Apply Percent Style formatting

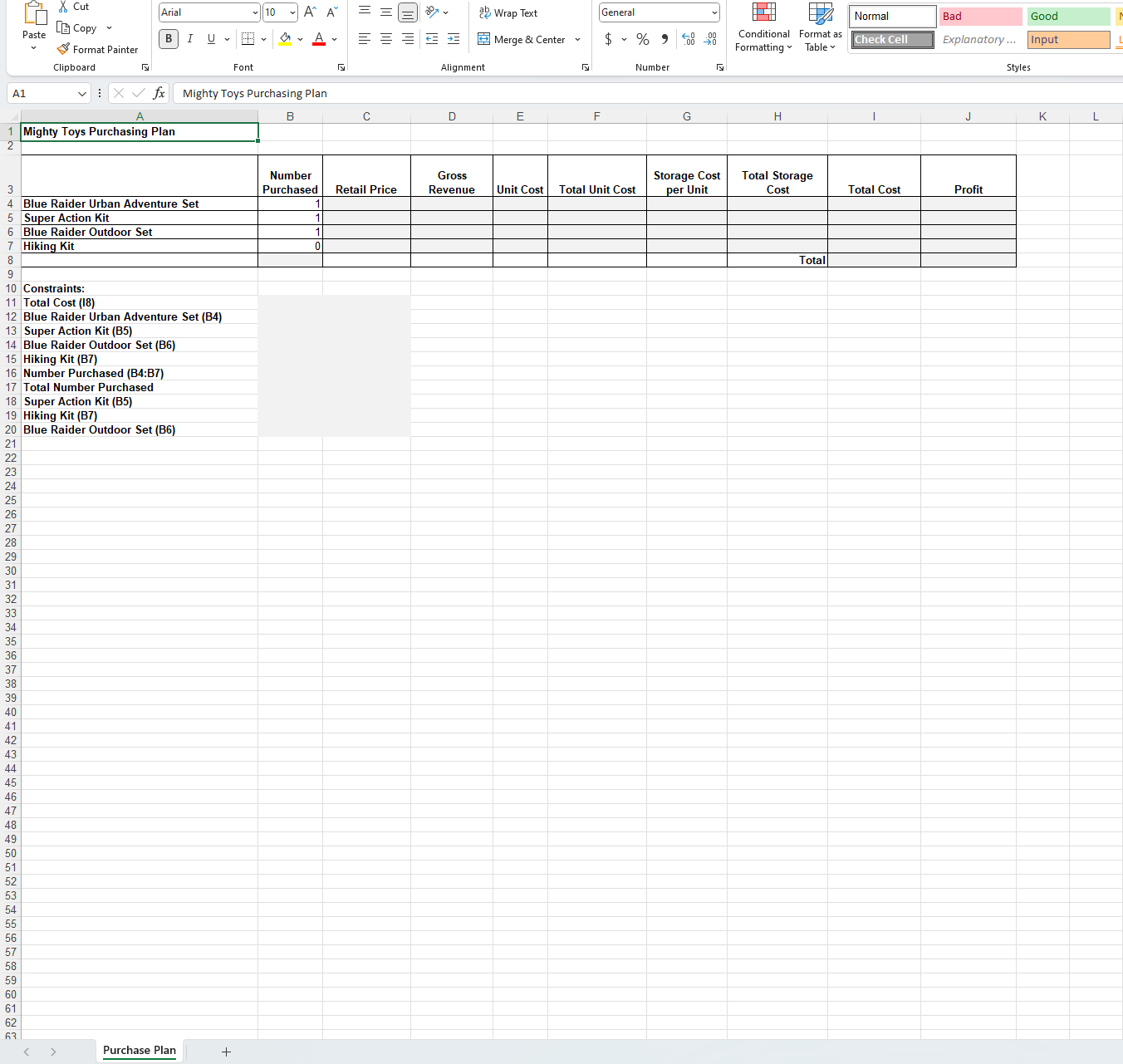643,39
